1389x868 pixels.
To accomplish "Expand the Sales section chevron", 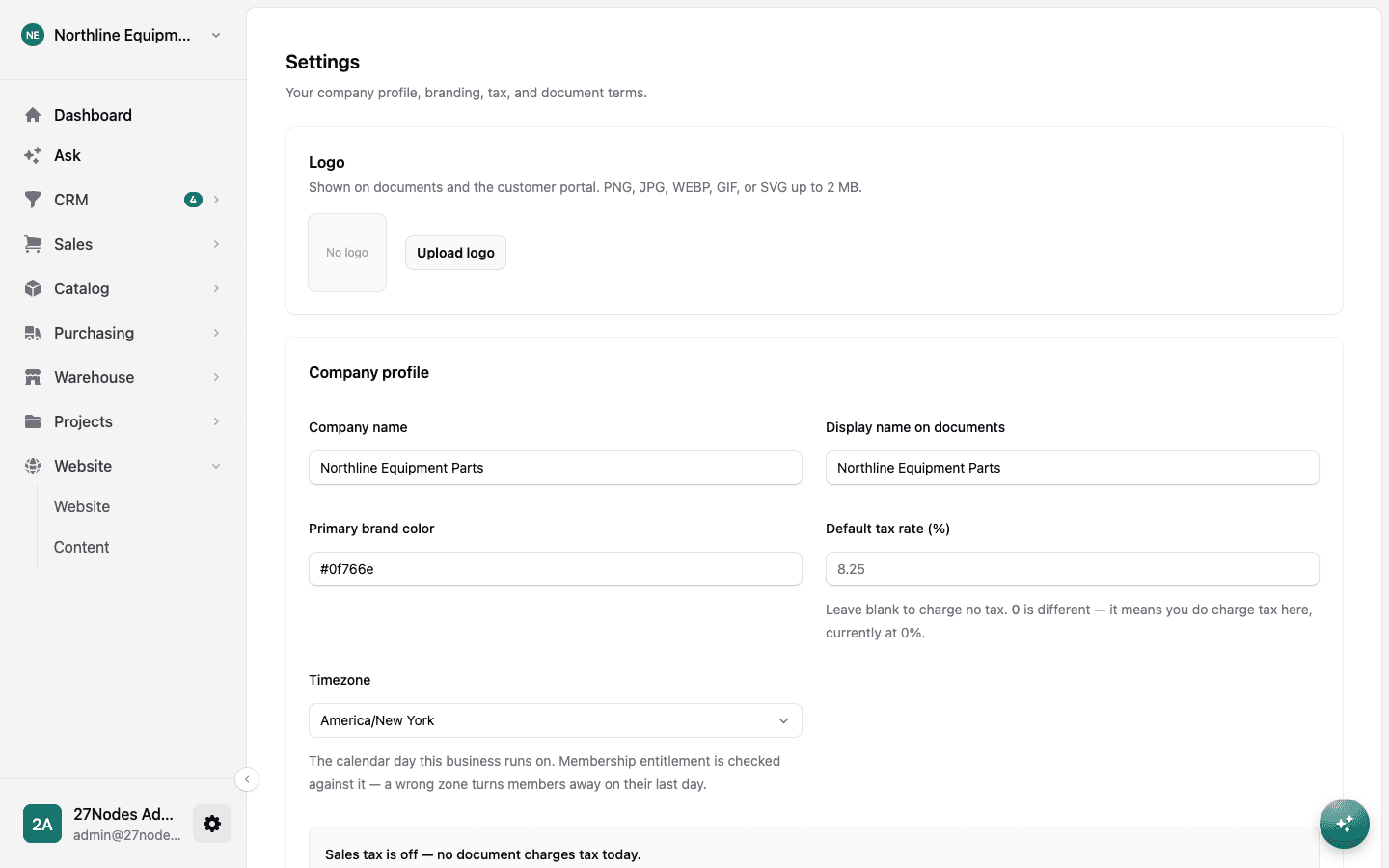I will 216,244.
